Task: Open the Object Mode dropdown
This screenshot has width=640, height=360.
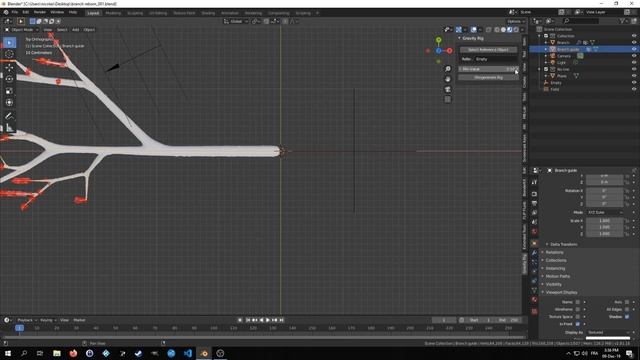Action: (x=22, y=30)
